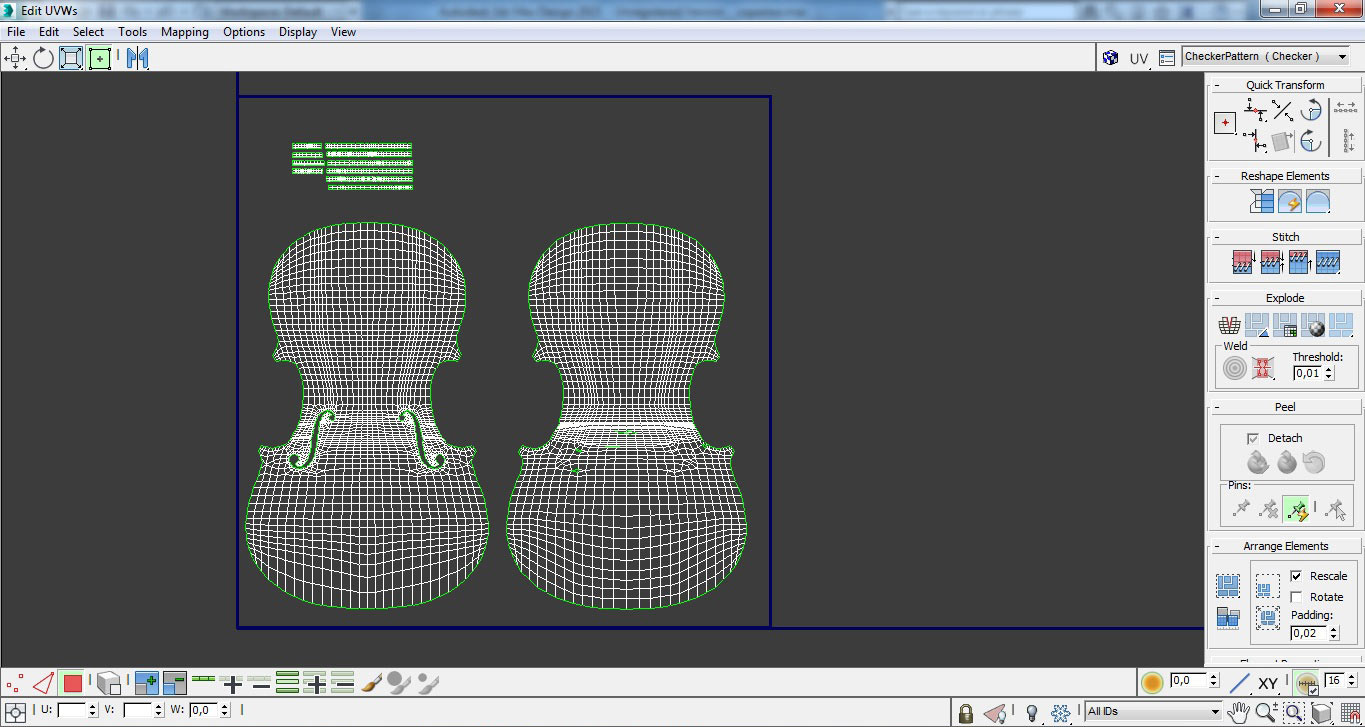The width and height of the screenshot is (1365, 727).
Task: Click the Mirror tool icon
Action: pos(137,58)
